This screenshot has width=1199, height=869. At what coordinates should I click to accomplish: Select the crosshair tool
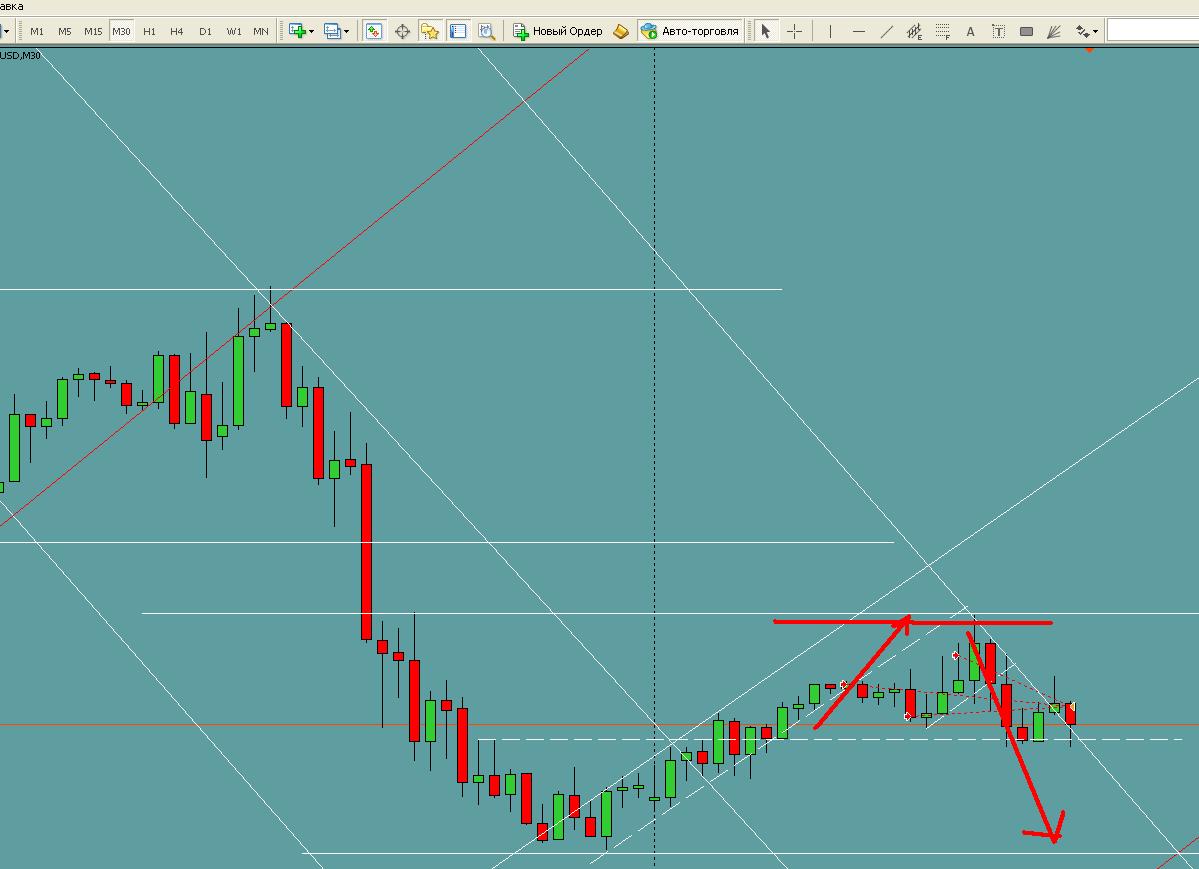coord(794,31)
